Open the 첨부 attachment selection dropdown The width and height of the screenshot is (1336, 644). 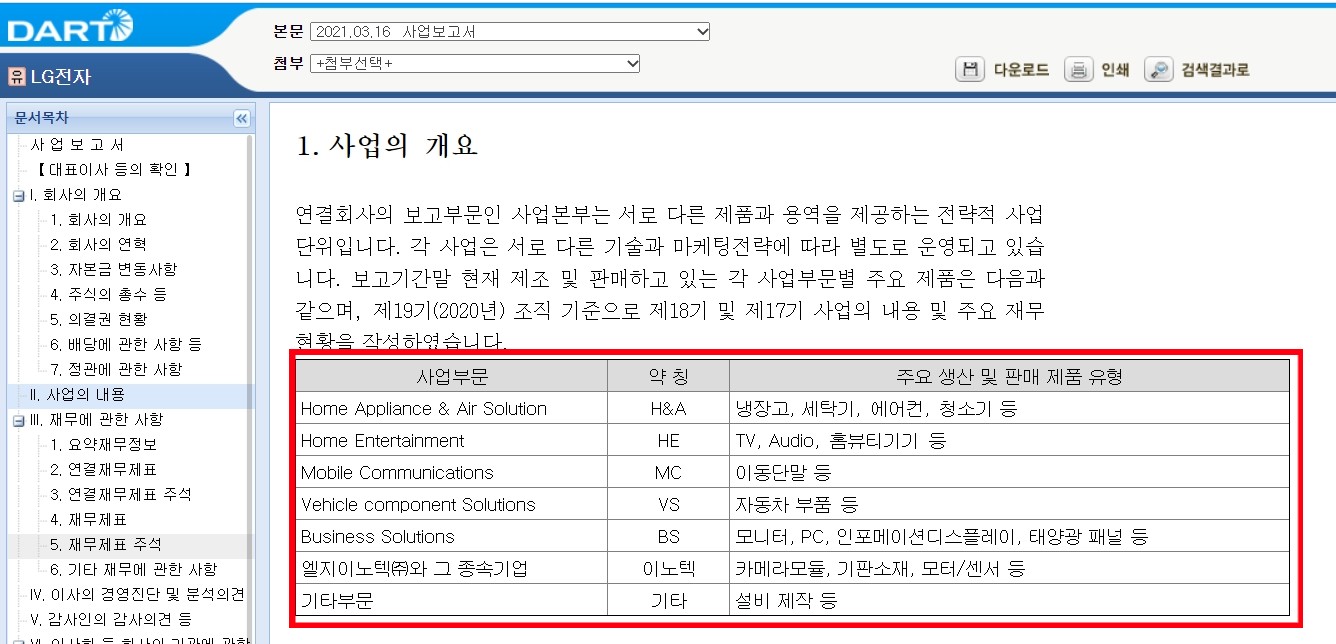[x=475, y=63]
